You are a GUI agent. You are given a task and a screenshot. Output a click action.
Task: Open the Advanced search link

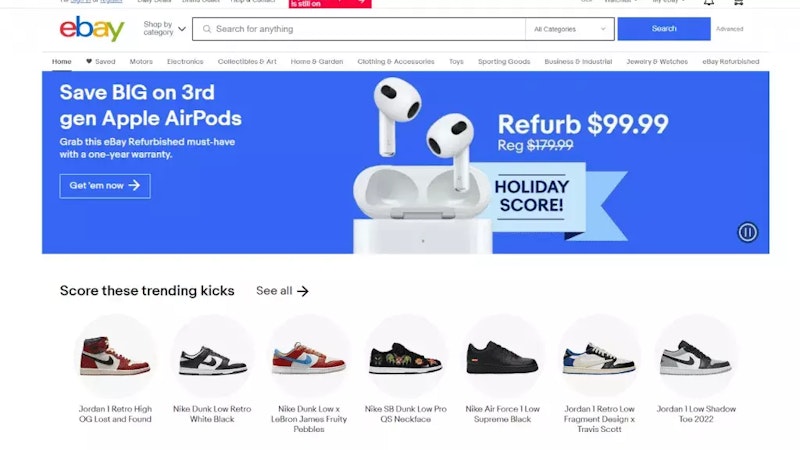click(729, 29)
